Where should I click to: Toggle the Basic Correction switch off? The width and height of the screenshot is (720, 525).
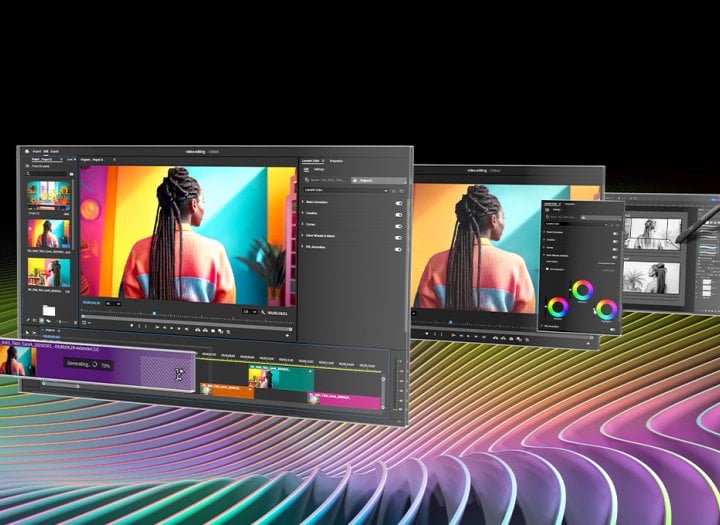[x=398, y=203]
